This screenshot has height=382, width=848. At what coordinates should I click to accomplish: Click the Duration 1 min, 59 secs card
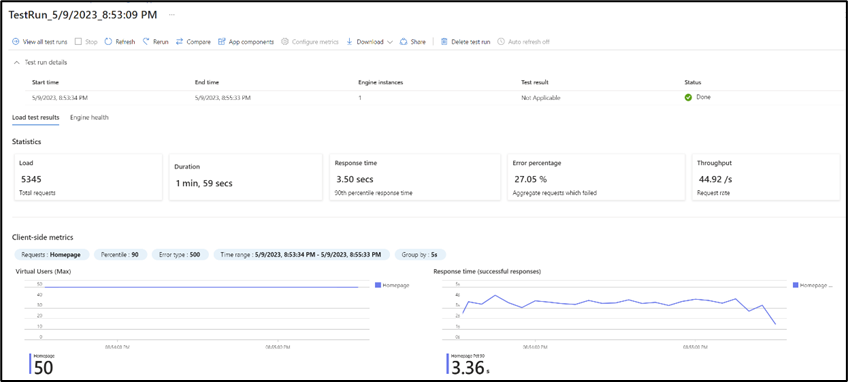click(246, 177)
